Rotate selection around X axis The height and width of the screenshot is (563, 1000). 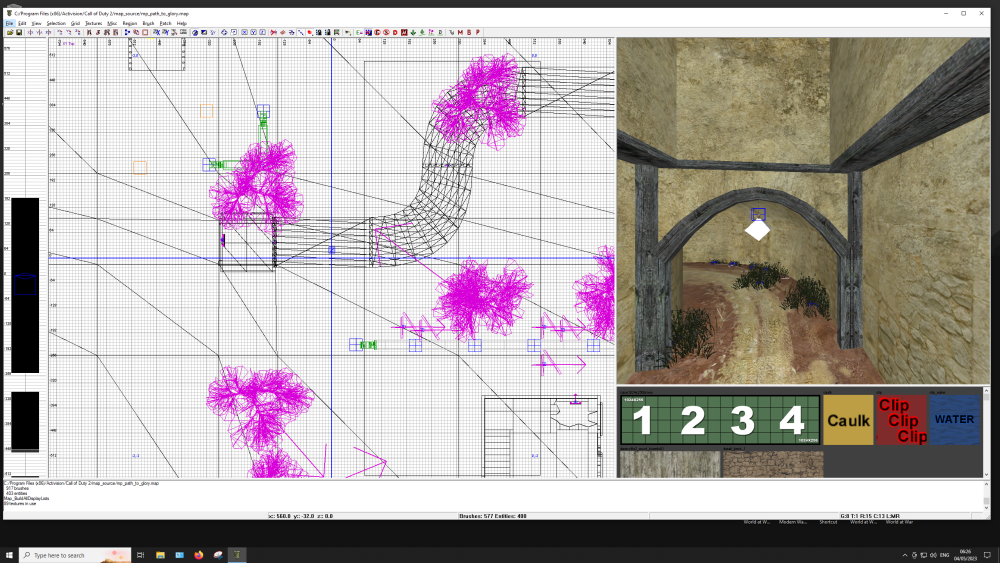click(x=60, y=32)
